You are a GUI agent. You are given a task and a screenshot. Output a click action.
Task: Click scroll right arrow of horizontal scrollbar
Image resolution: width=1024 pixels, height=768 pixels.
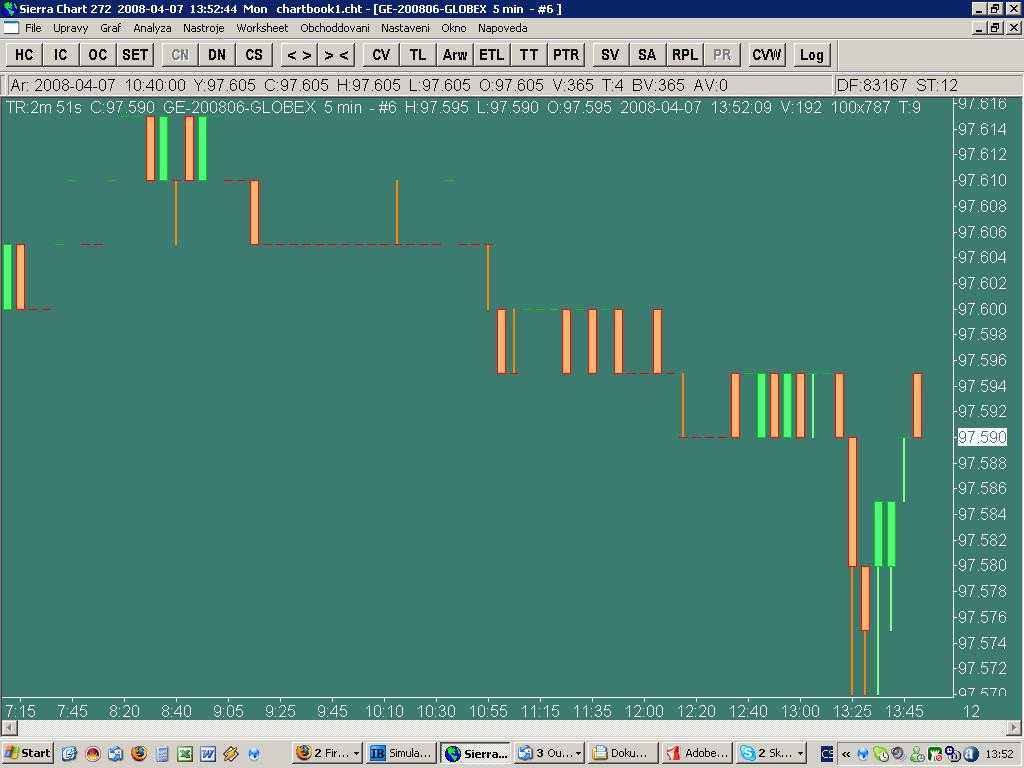(x=1014, y=728)
